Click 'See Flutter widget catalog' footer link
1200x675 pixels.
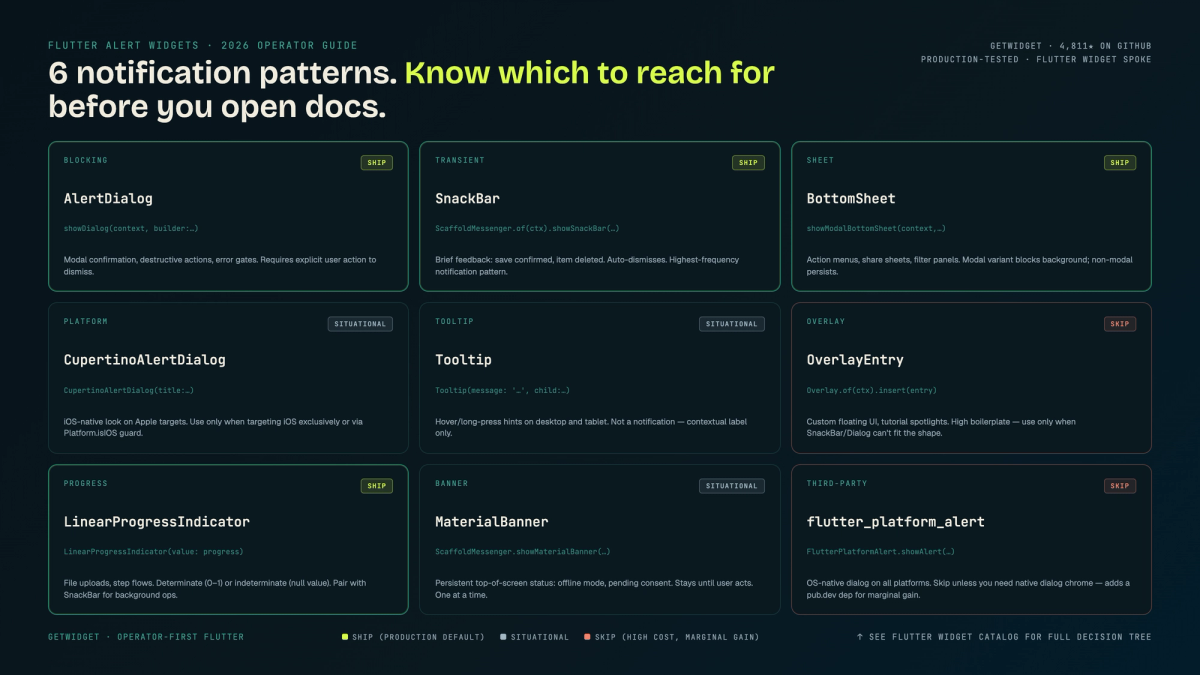click(x=1004, y=637)
